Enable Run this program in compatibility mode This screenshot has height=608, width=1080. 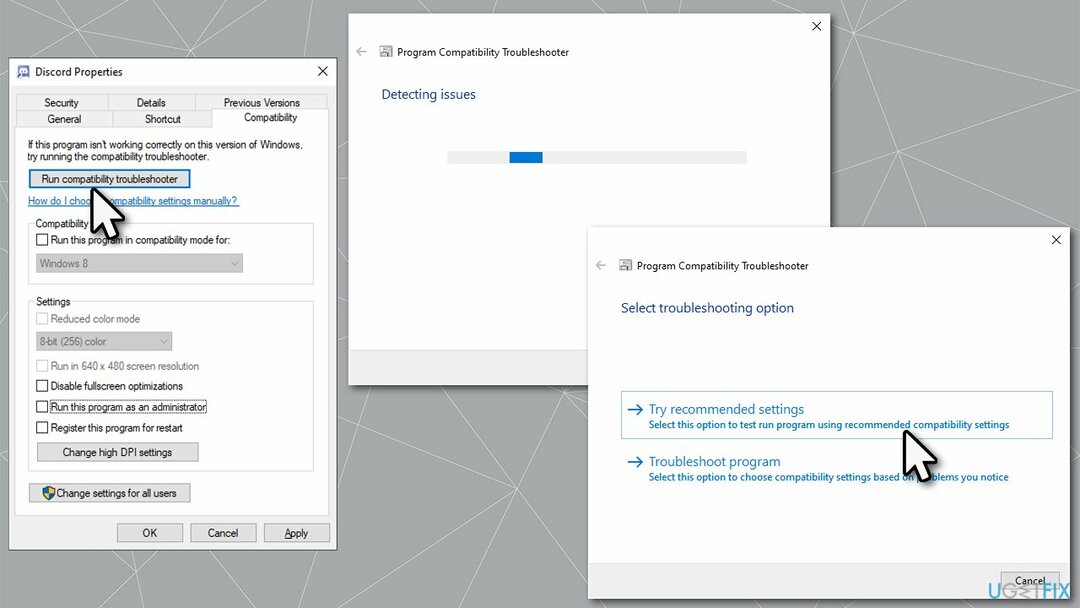pyautogui.click(x=42, y=240)
